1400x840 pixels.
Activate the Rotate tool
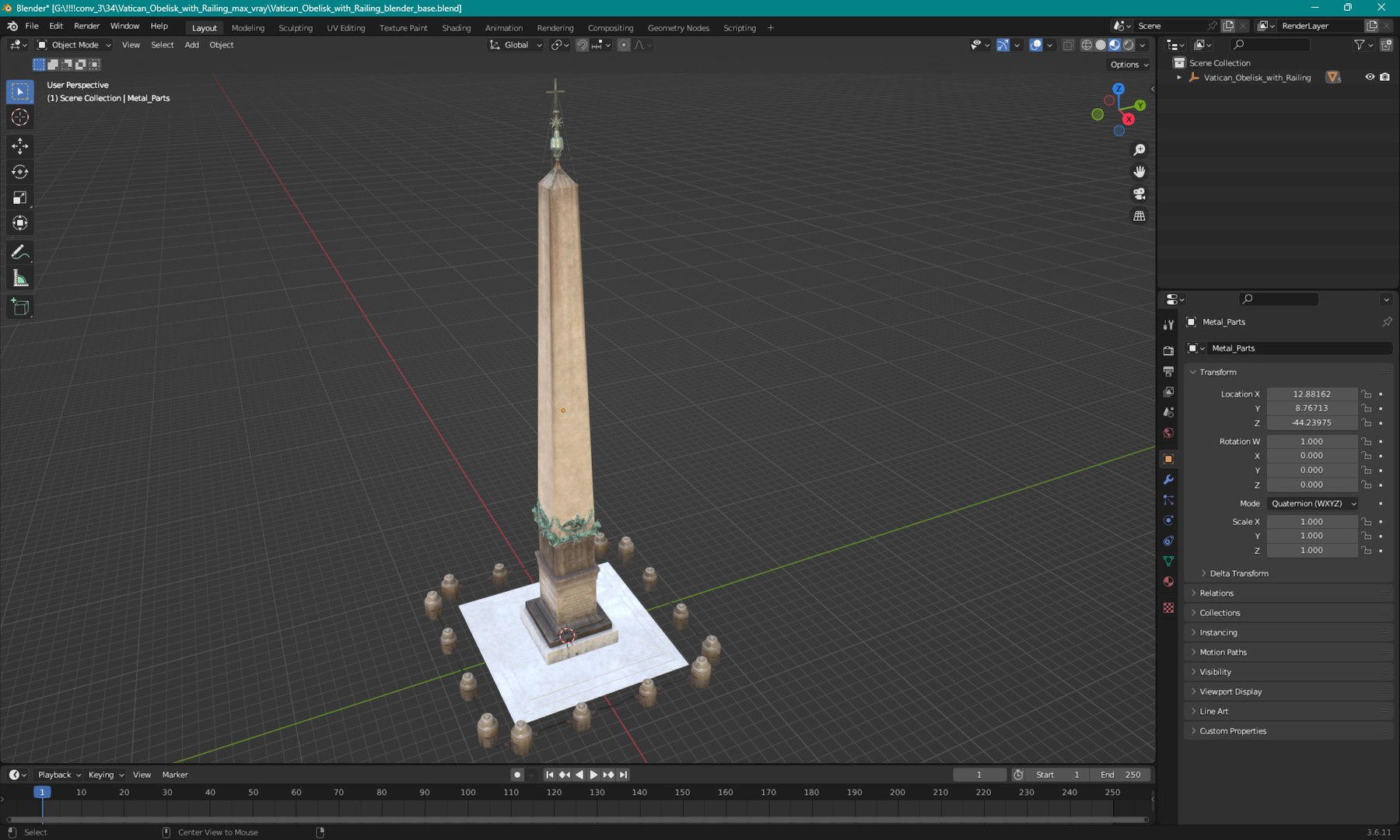click(20, 172)
